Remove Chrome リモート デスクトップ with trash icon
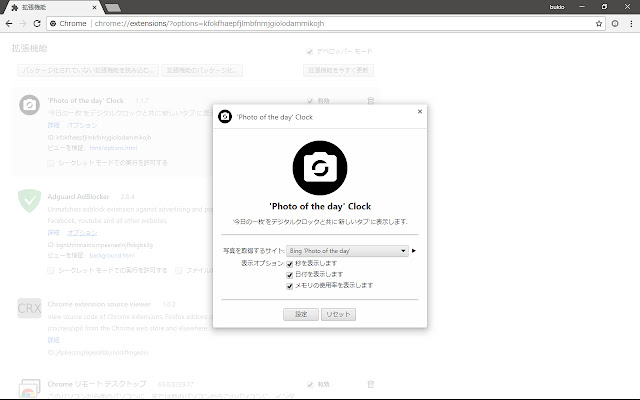640x400 pixels. [371, 384]
